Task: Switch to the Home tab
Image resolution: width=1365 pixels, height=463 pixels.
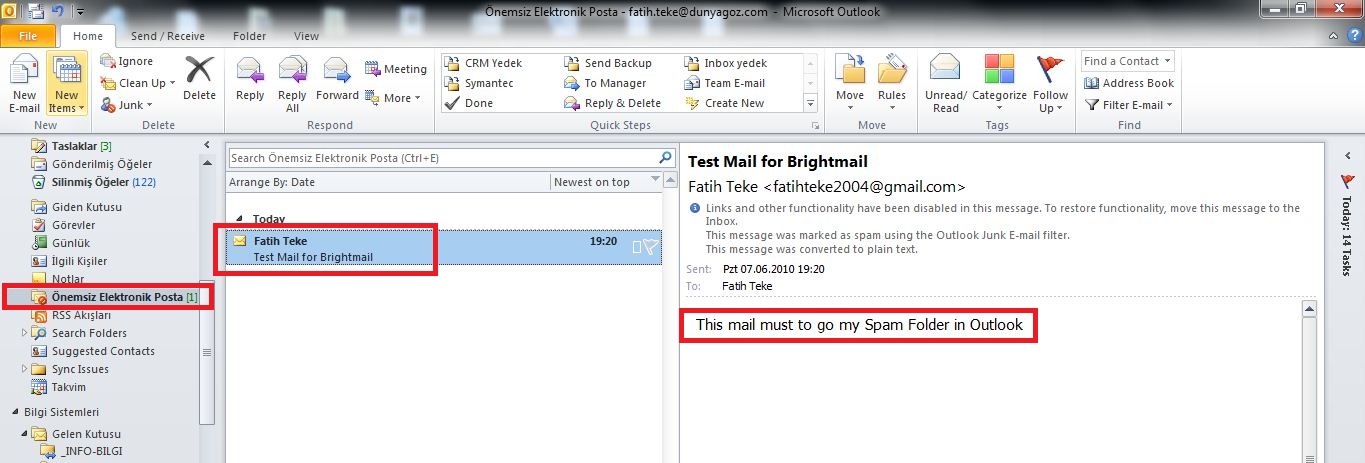Action: point(88,36)
